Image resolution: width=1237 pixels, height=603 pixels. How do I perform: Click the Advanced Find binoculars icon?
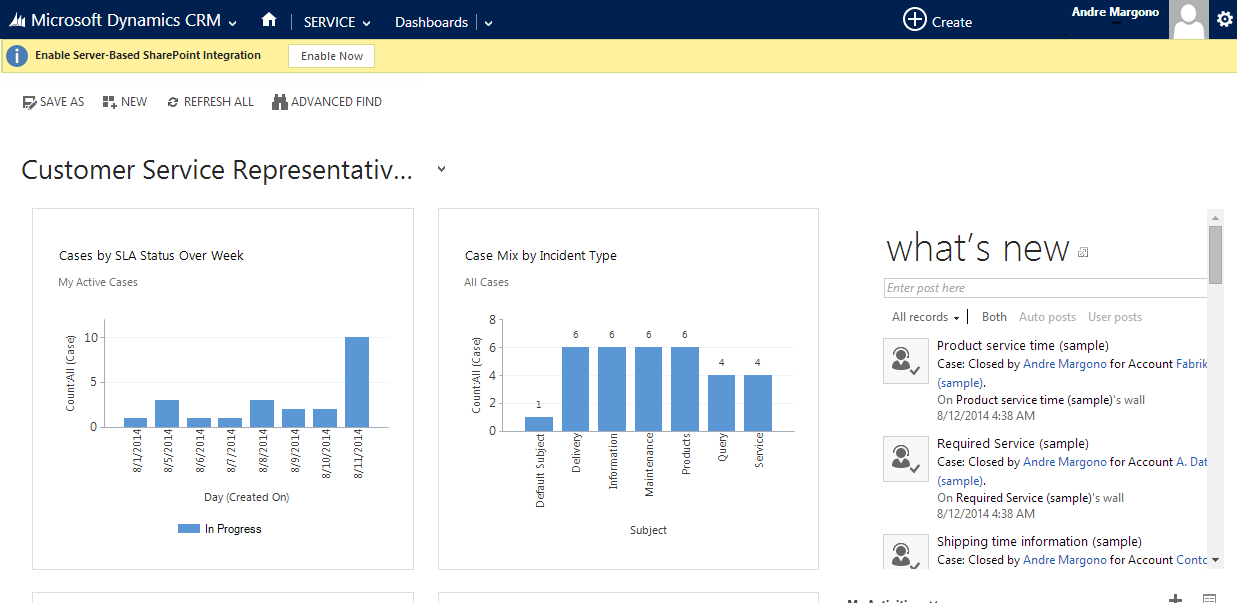coord(280,102)
